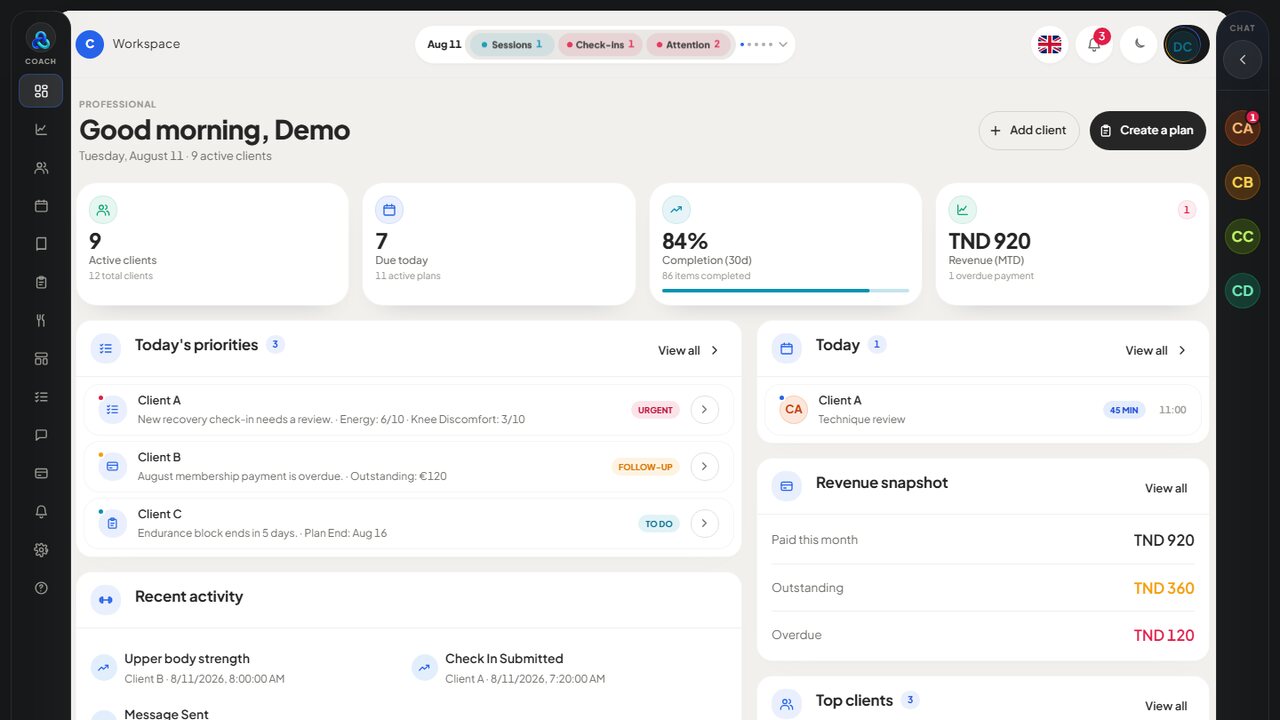This screenshot has height=720, width=1280.
Task: View all in the Today panel
Action: (x=1156, y=350)
